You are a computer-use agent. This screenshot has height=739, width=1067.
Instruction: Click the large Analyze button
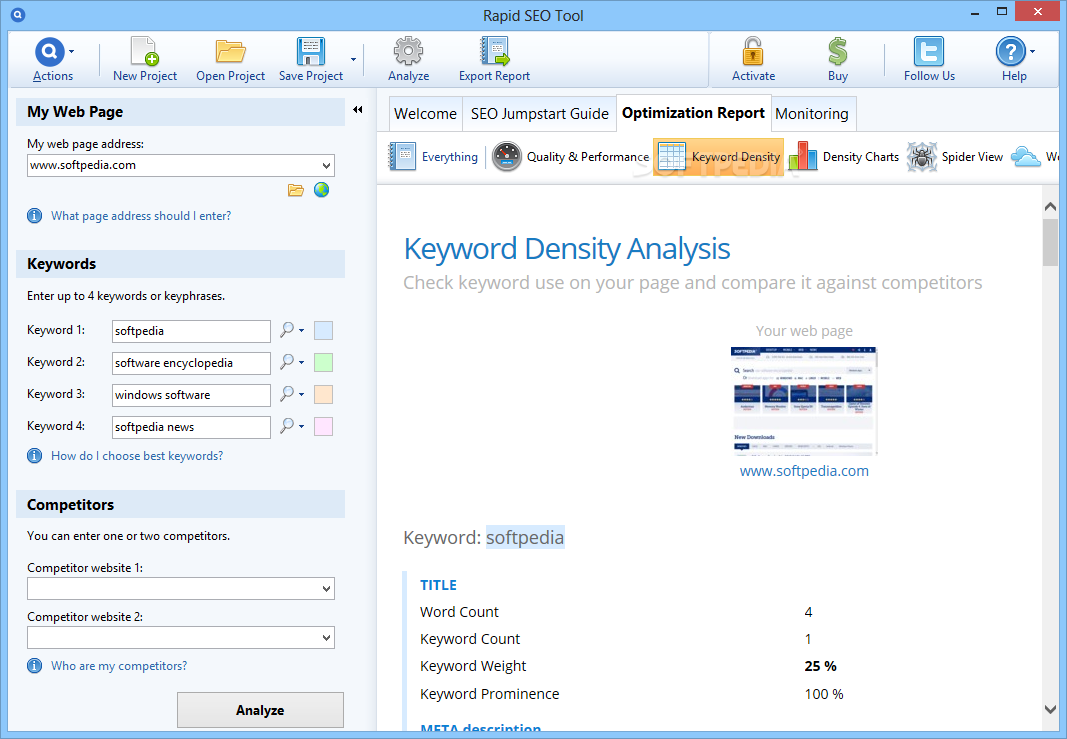tap(260, 710)
